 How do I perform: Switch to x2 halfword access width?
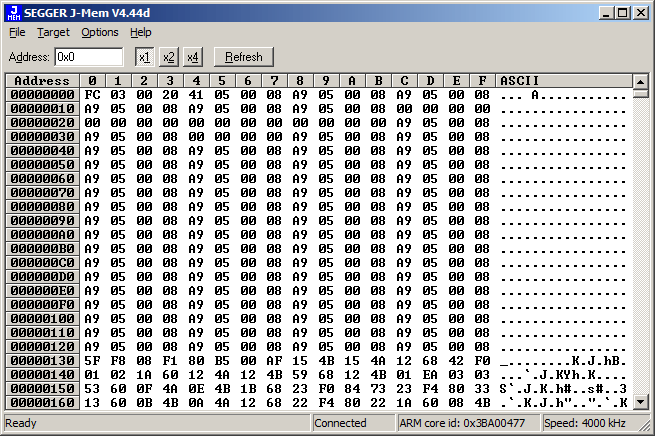tap(168, 57)
